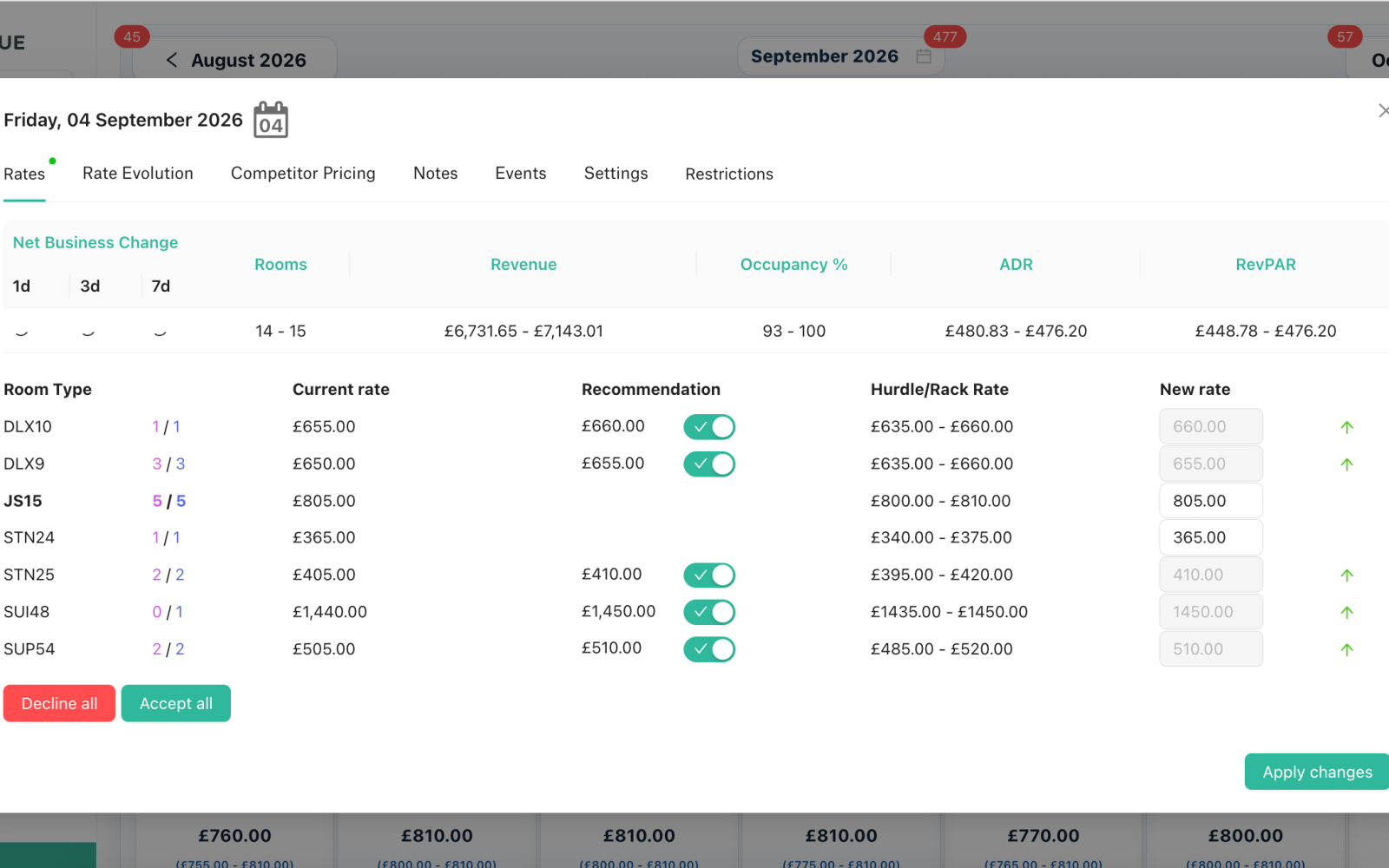Click the £1435.00 - £1450.00 hurdle range
1389x868 pixels.
(950, 612)
